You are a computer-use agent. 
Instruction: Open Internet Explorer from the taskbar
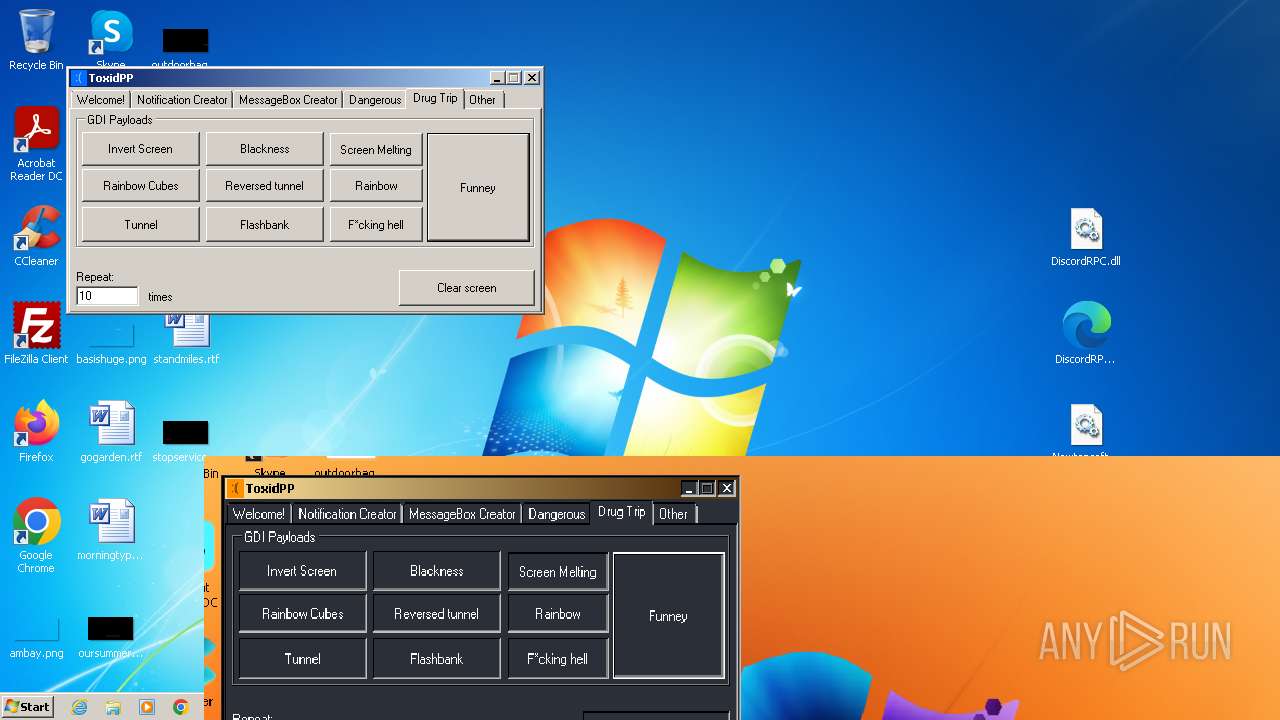point(80,707)
